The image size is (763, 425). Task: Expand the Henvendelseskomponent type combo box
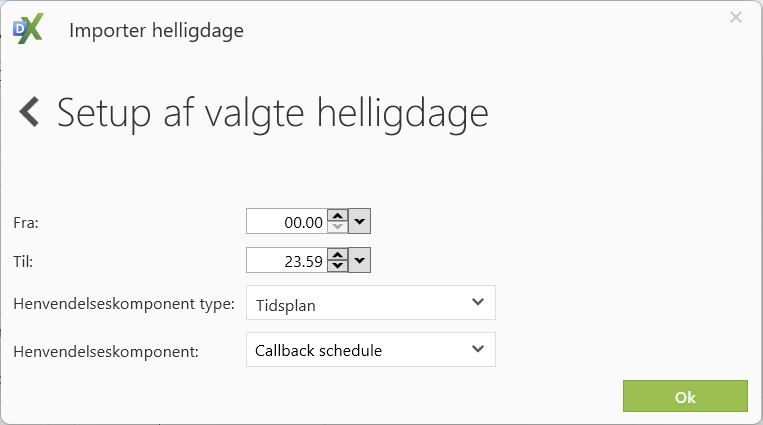370,303
